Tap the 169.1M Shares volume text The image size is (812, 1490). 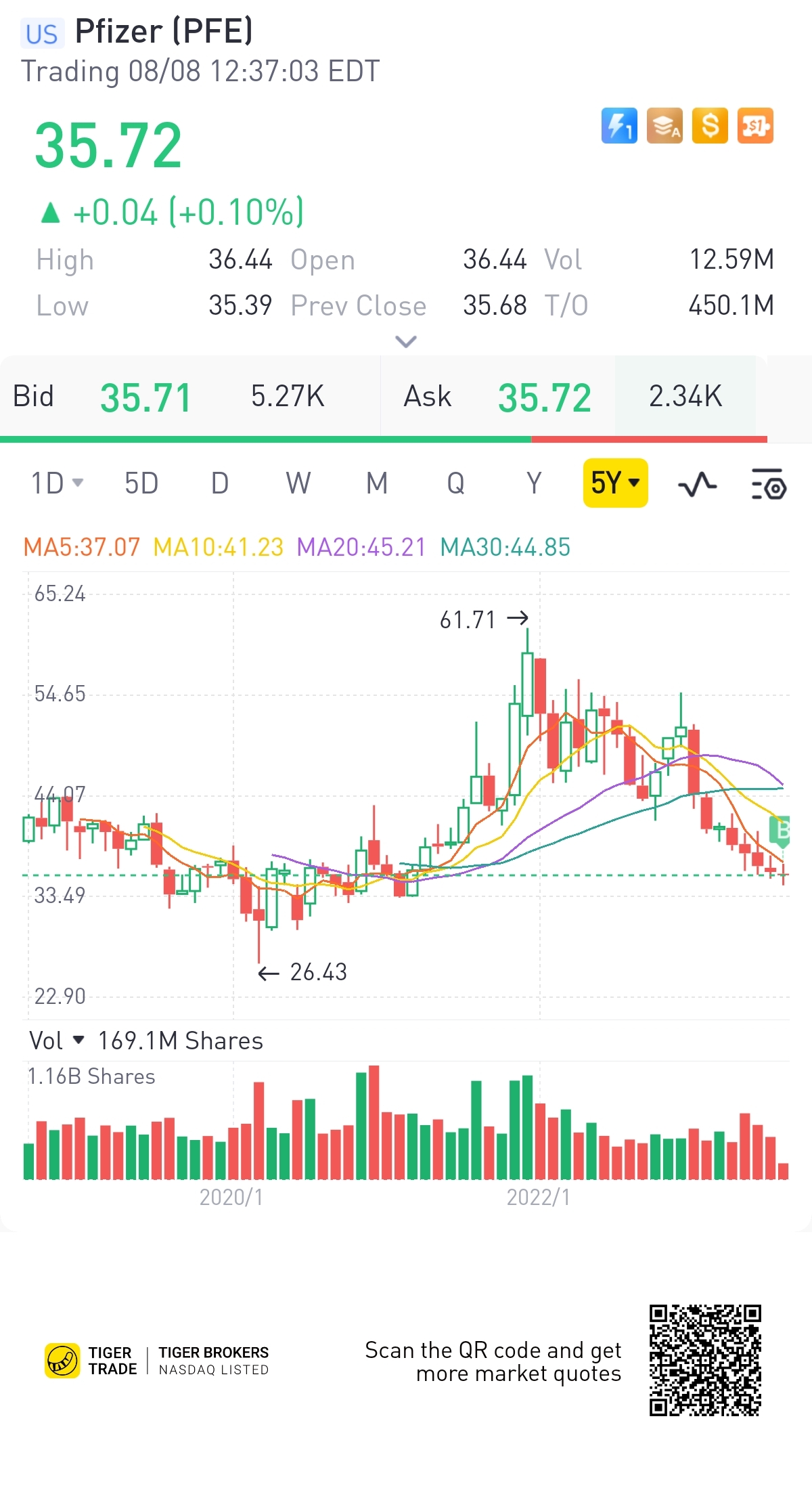click(x=181, y=1040)
